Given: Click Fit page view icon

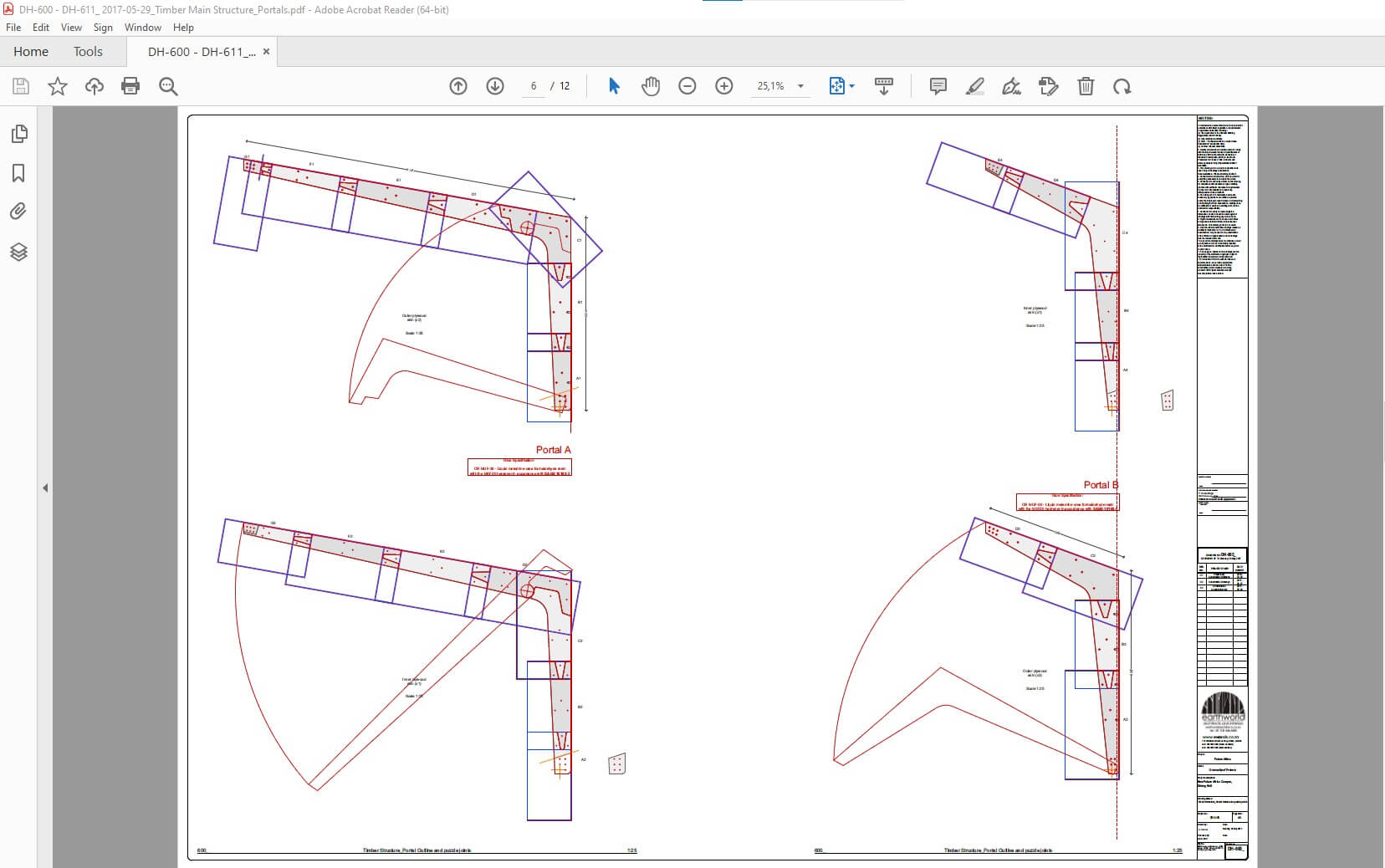Looking at the screenshot, I should [x=836, y=86].
